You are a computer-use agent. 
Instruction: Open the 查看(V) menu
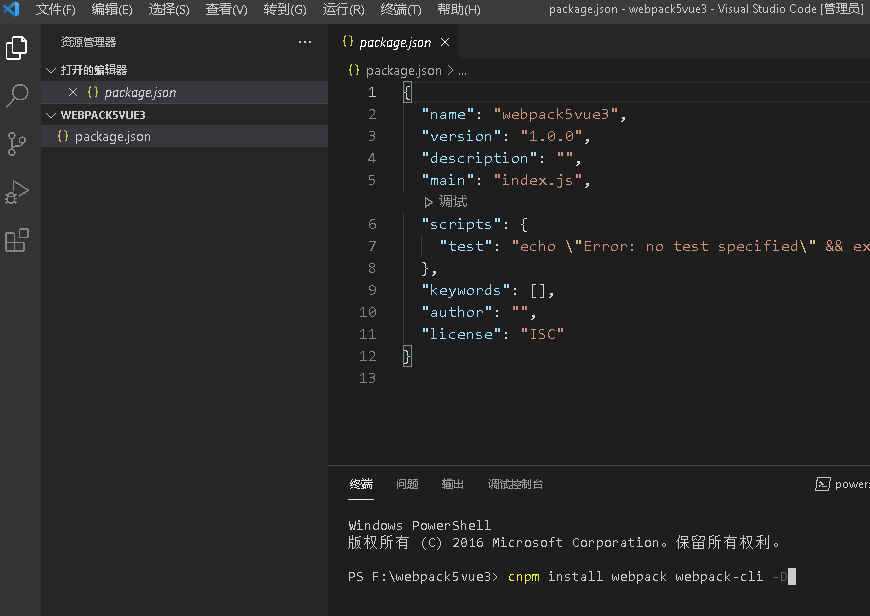[226, 9]
